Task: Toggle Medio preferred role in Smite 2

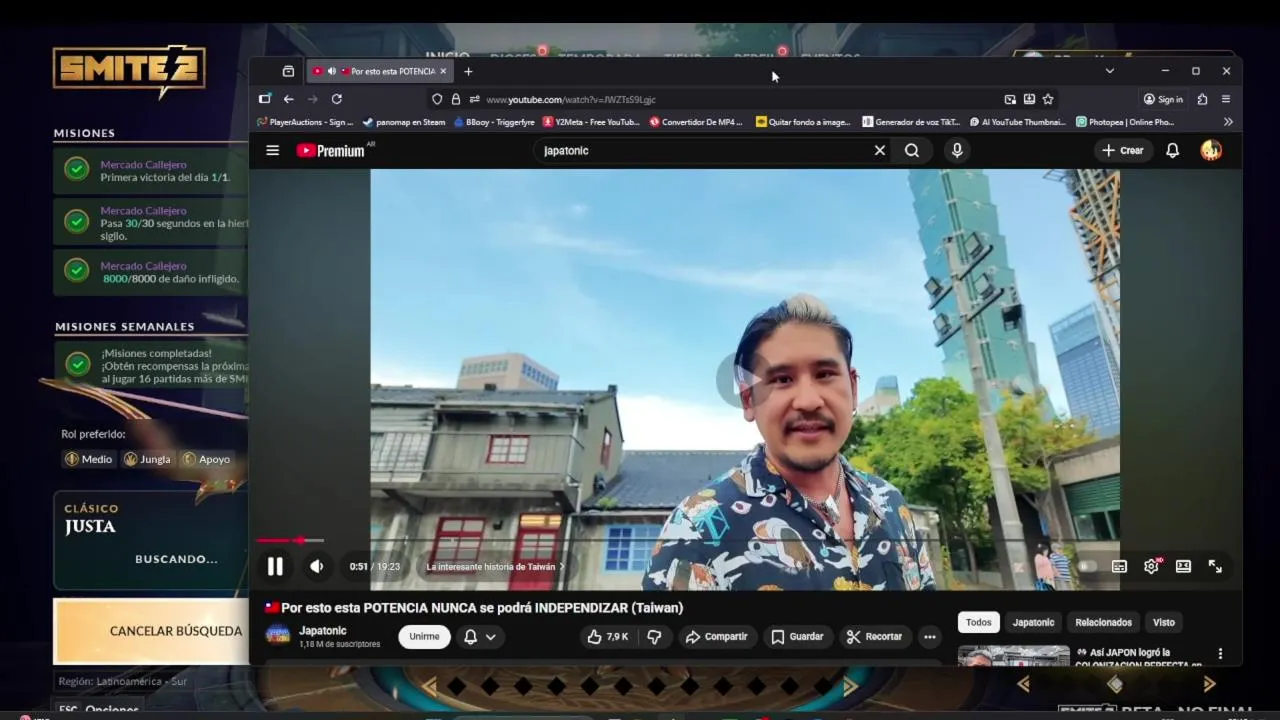Action: [x=88, y=459]
